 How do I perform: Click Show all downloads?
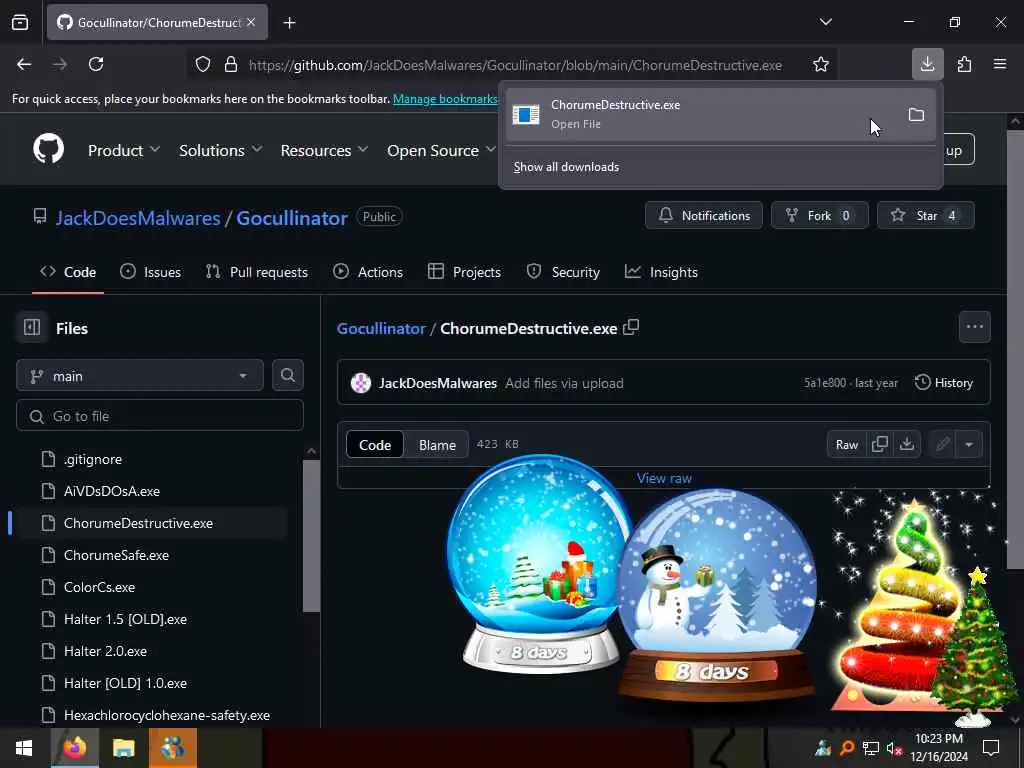pos(566,167)
